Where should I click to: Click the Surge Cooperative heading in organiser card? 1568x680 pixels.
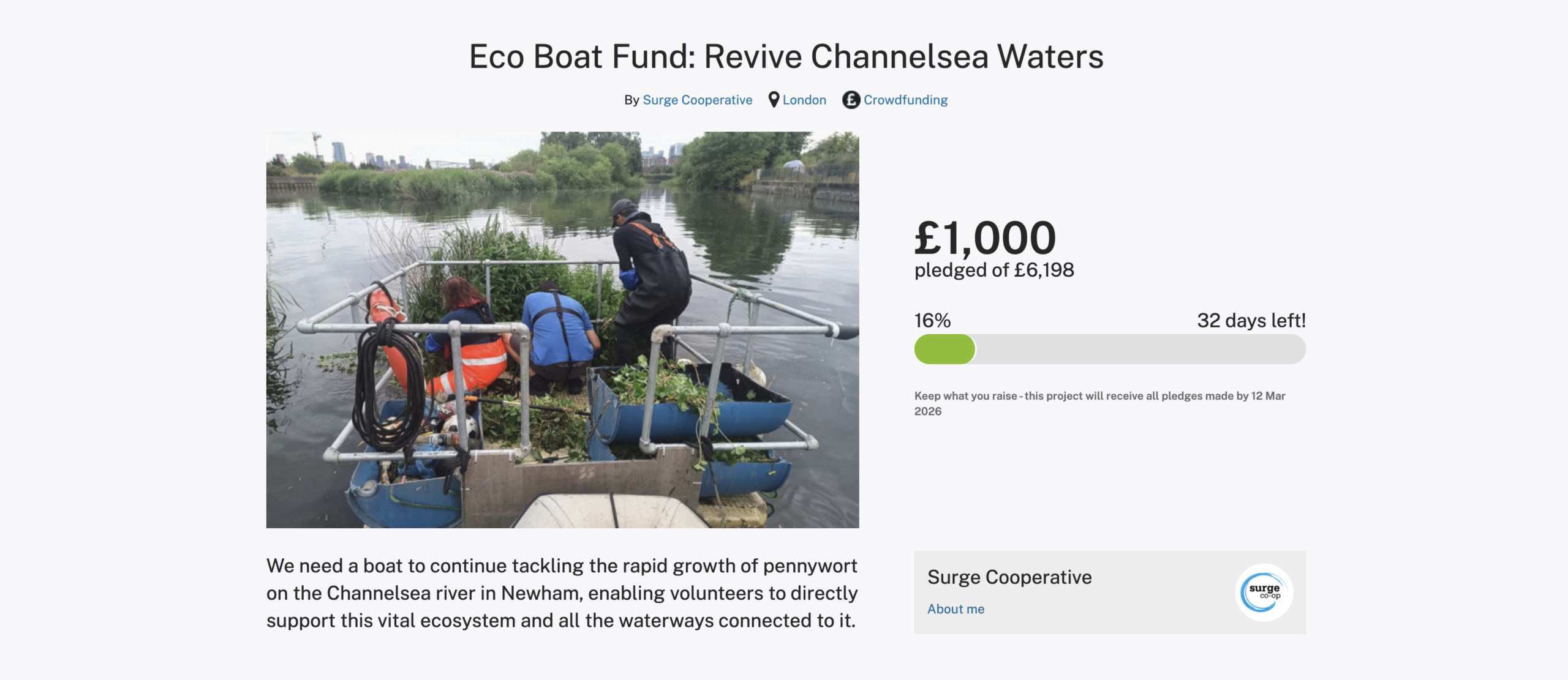[x=1009, y=577]
